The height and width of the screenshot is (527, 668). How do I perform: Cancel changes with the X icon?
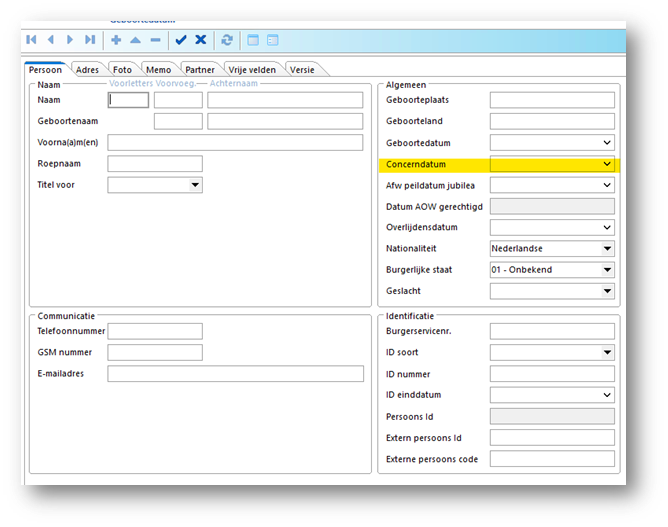click(201, 40)
